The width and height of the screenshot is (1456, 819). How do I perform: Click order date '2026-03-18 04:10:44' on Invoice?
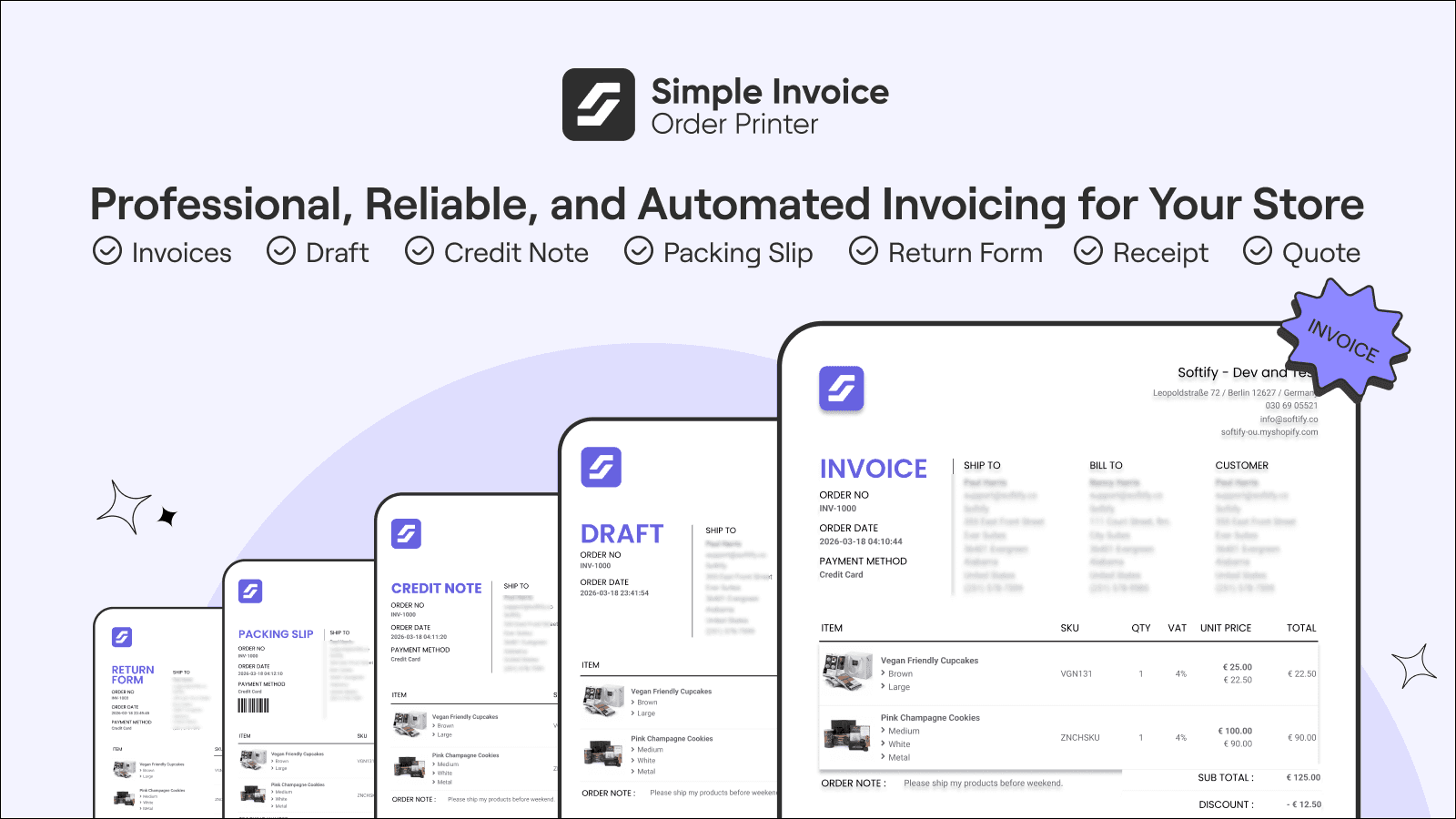[860, 541]
